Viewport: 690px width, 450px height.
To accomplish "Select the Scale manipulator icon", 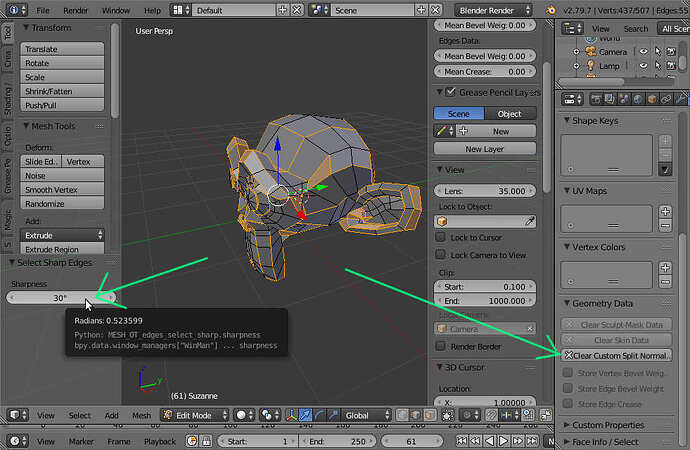I will pyautogui.click(x=334, y=415).
